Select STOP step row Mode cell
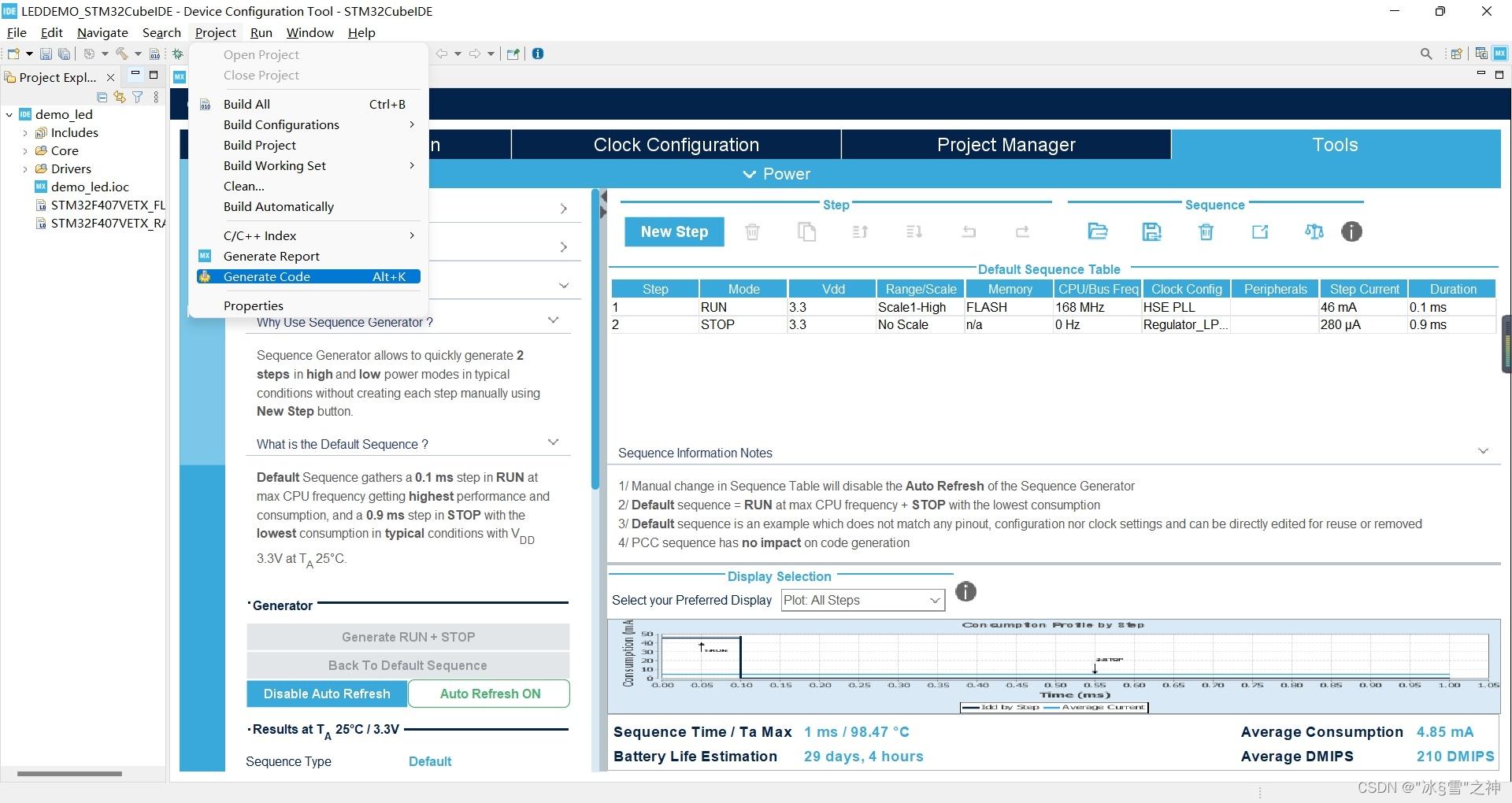Image resolution: width=1512 pixels, height=803 pixels. (x=743, y=324)
